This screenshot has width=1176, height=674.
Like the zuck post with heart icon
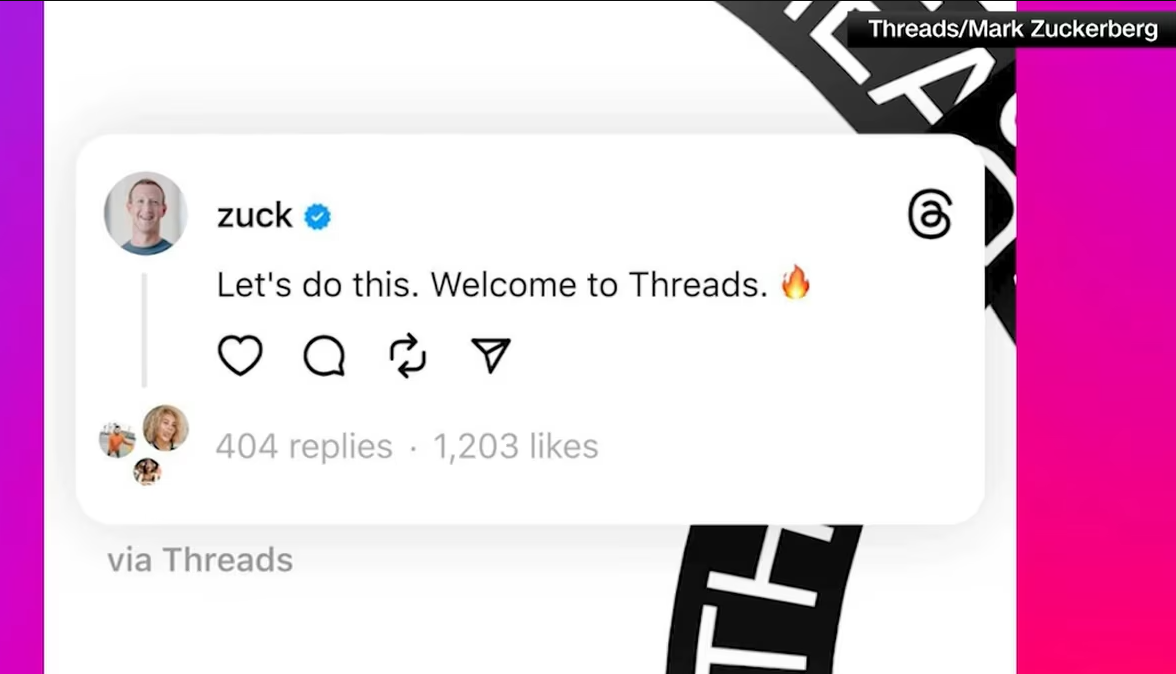(x=240, y=355)
